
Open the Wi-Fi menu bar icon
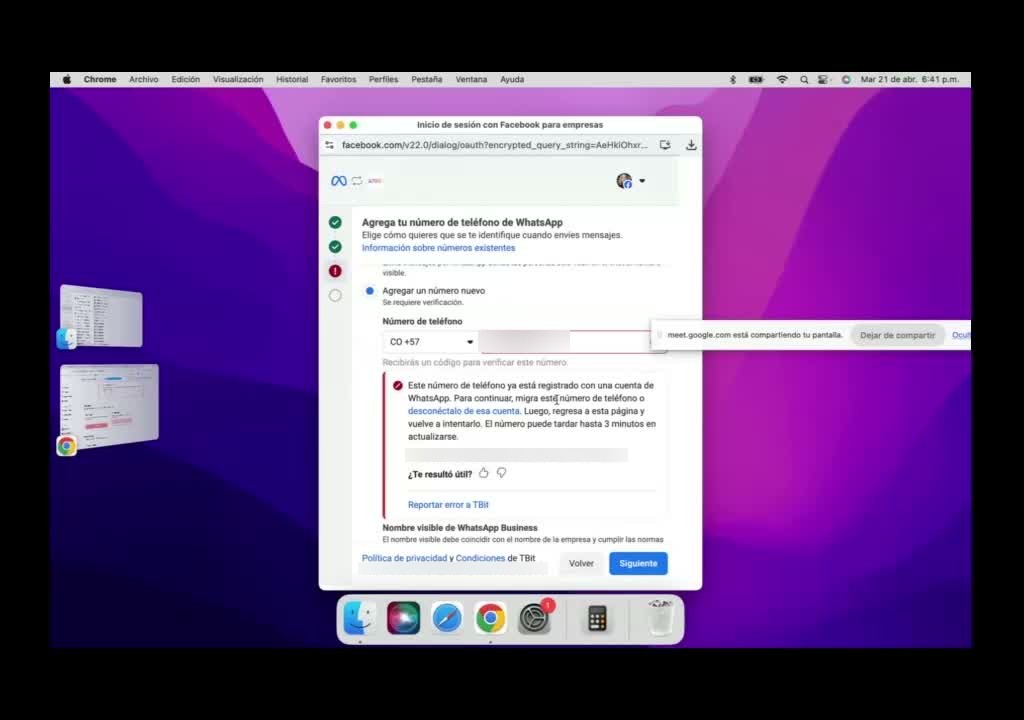pos(782,79)
